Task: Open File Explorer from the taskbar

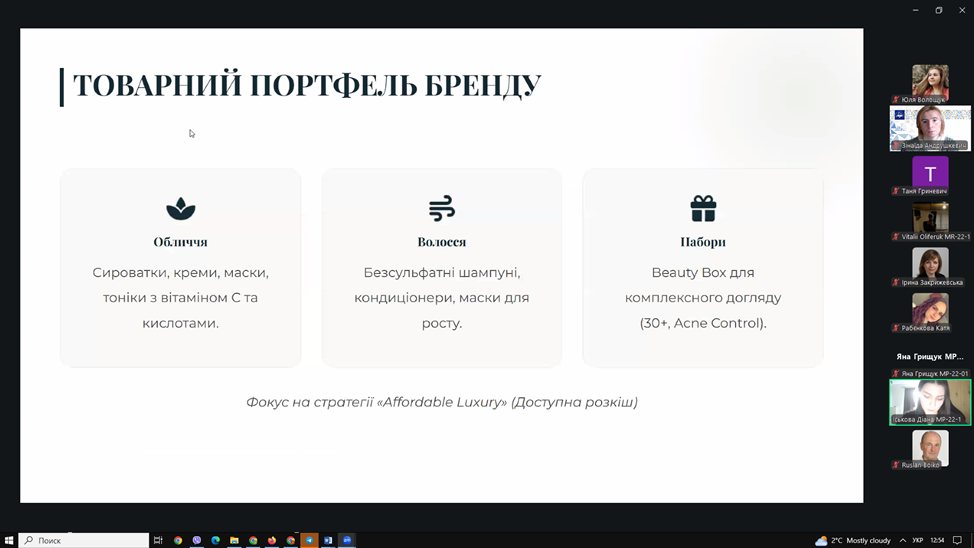Action: point(234,540)
